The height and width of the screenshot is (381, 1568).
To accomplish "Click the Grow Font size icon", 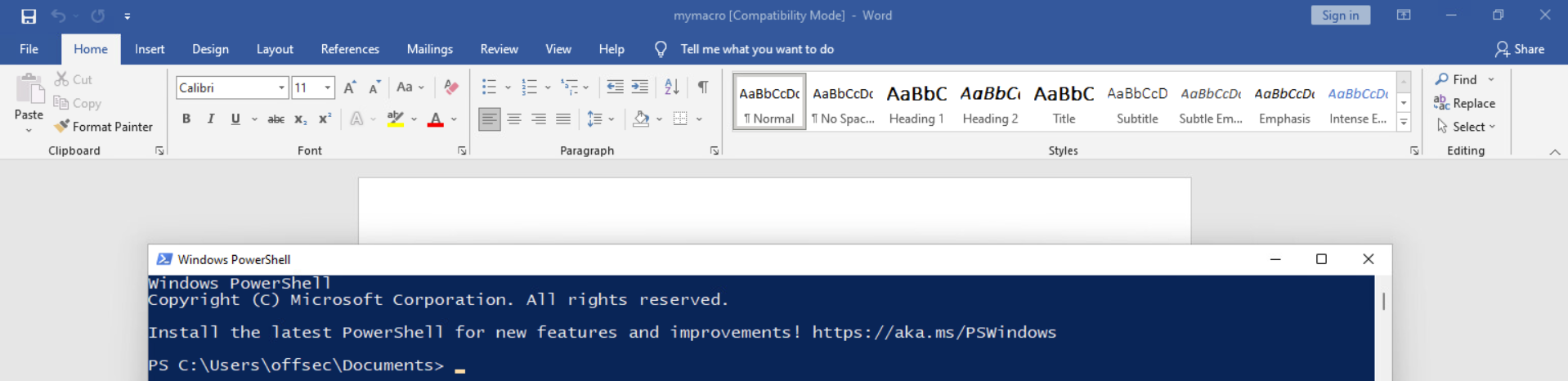I will (x=350, y=87).
